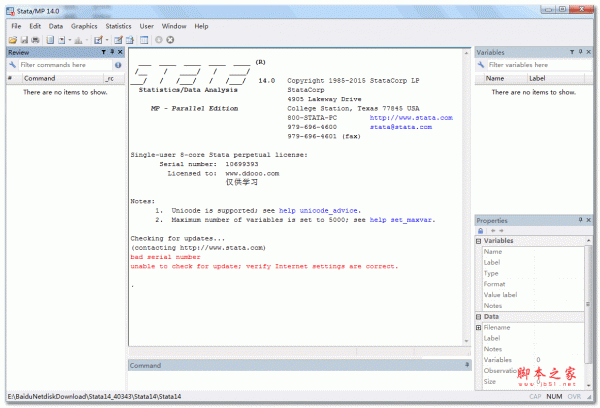Open the Viewer toolbar icon
This screenshot has width=600, height=408.
(61, 40)
